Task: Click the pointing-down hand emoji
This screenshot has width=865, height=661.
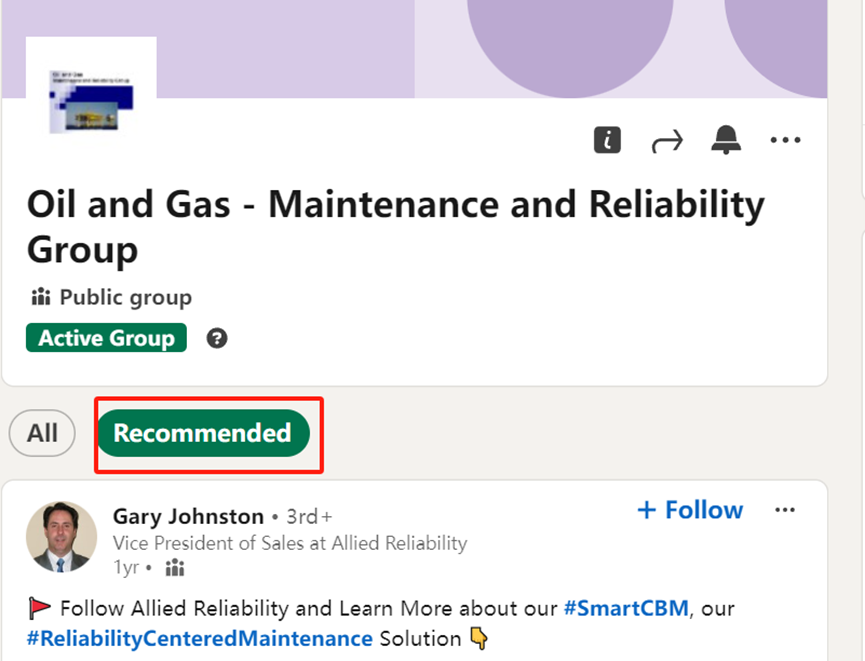Action: coord(480,638)
